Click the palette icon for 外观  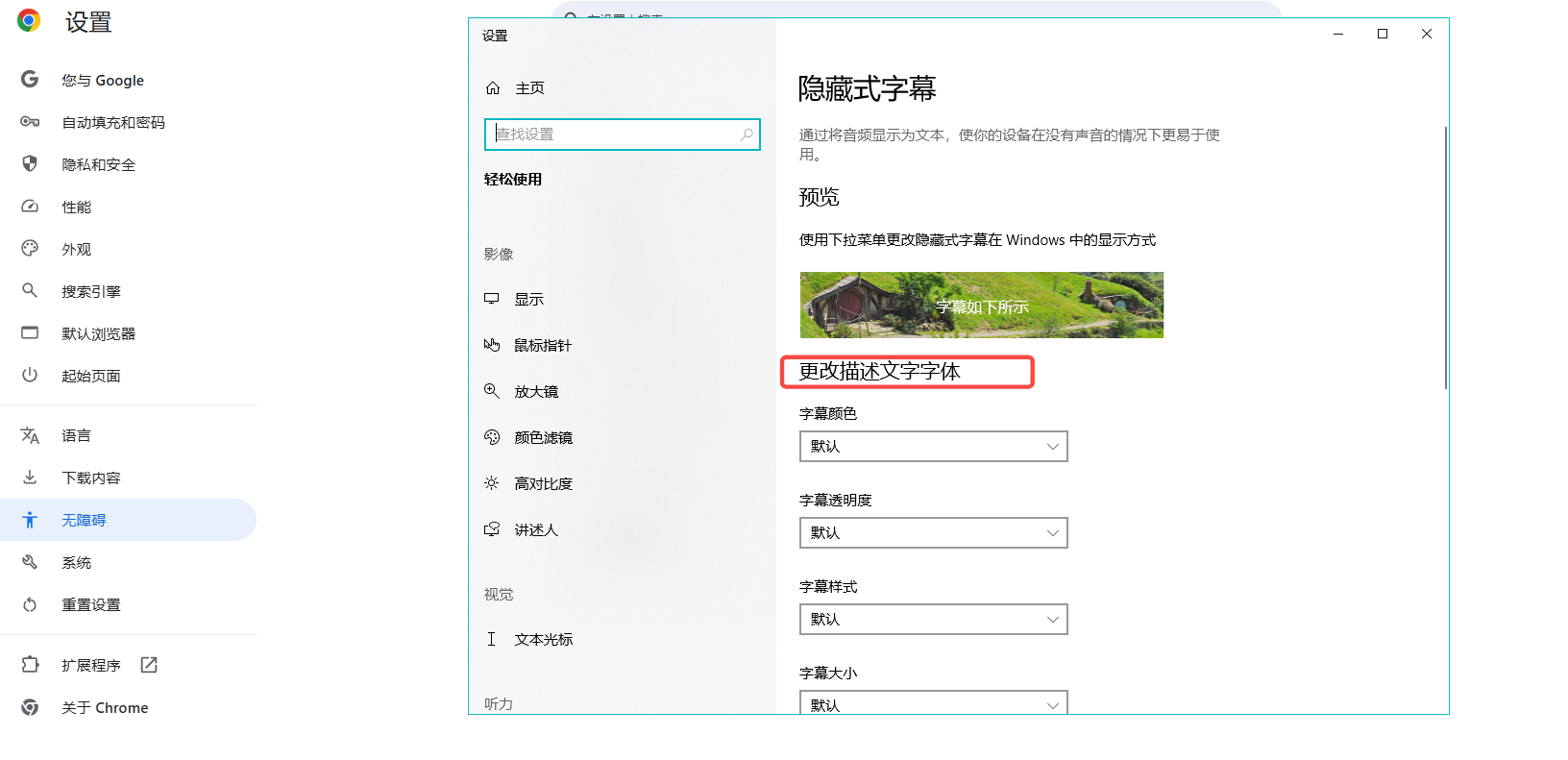(x=30, y=249)
